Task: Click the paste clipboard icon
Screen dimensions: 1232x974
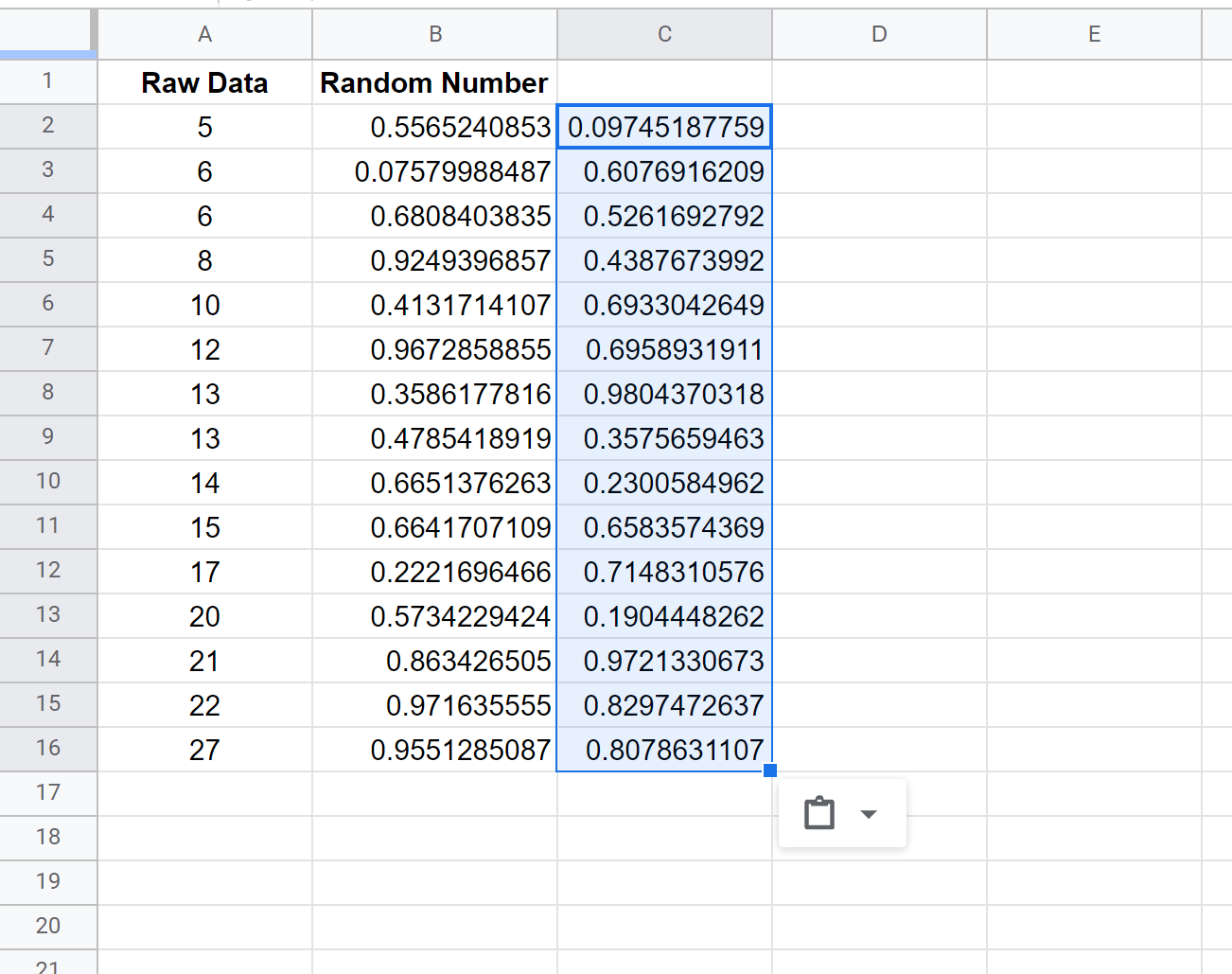Action: [x=818, y=813]
